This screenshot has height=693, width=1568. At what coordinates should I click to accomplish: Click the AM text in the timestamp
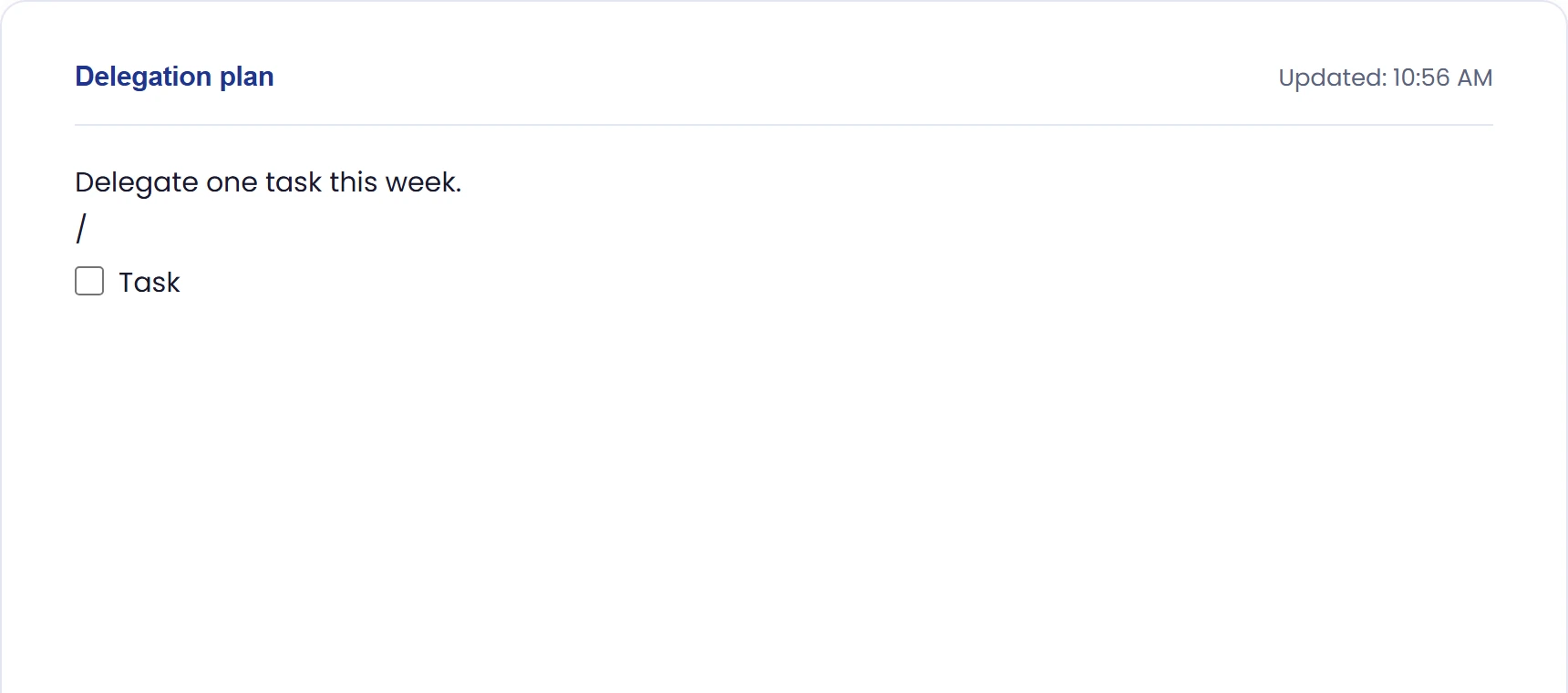click(1474, 78)
